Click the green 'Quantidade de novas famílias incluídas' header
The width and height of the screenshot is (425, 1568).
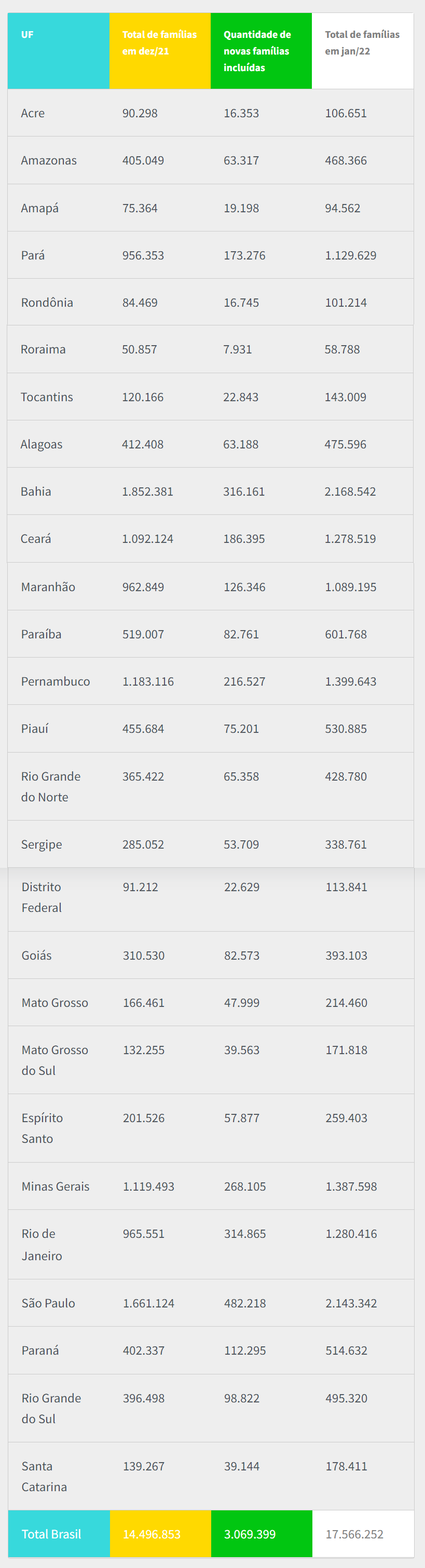257,51
